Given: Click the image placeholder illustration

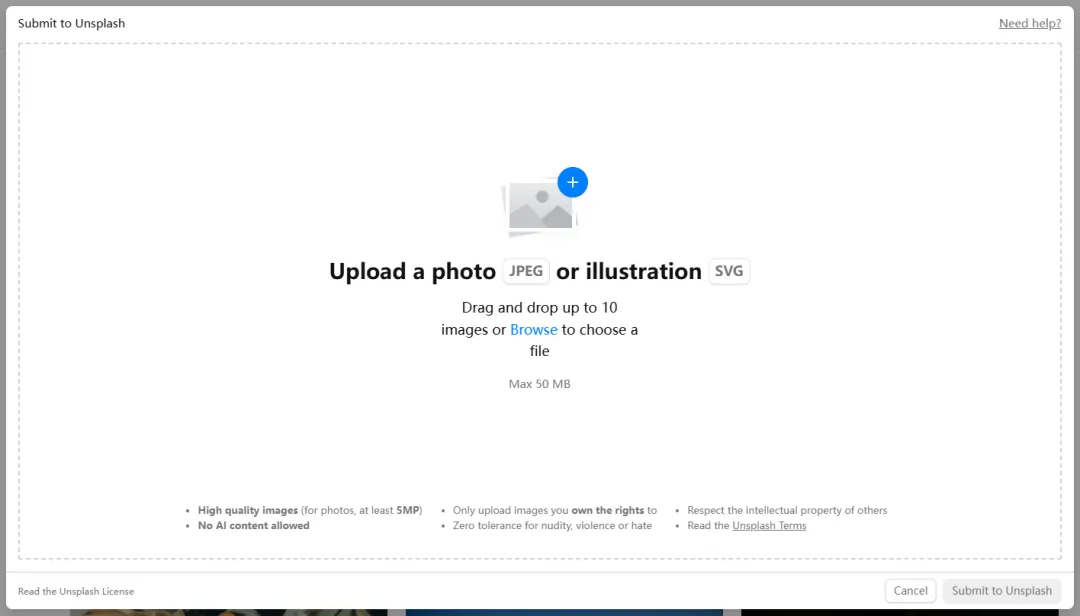Looking at the screenshot, I should pyautogui.click(x=540, y=207).
